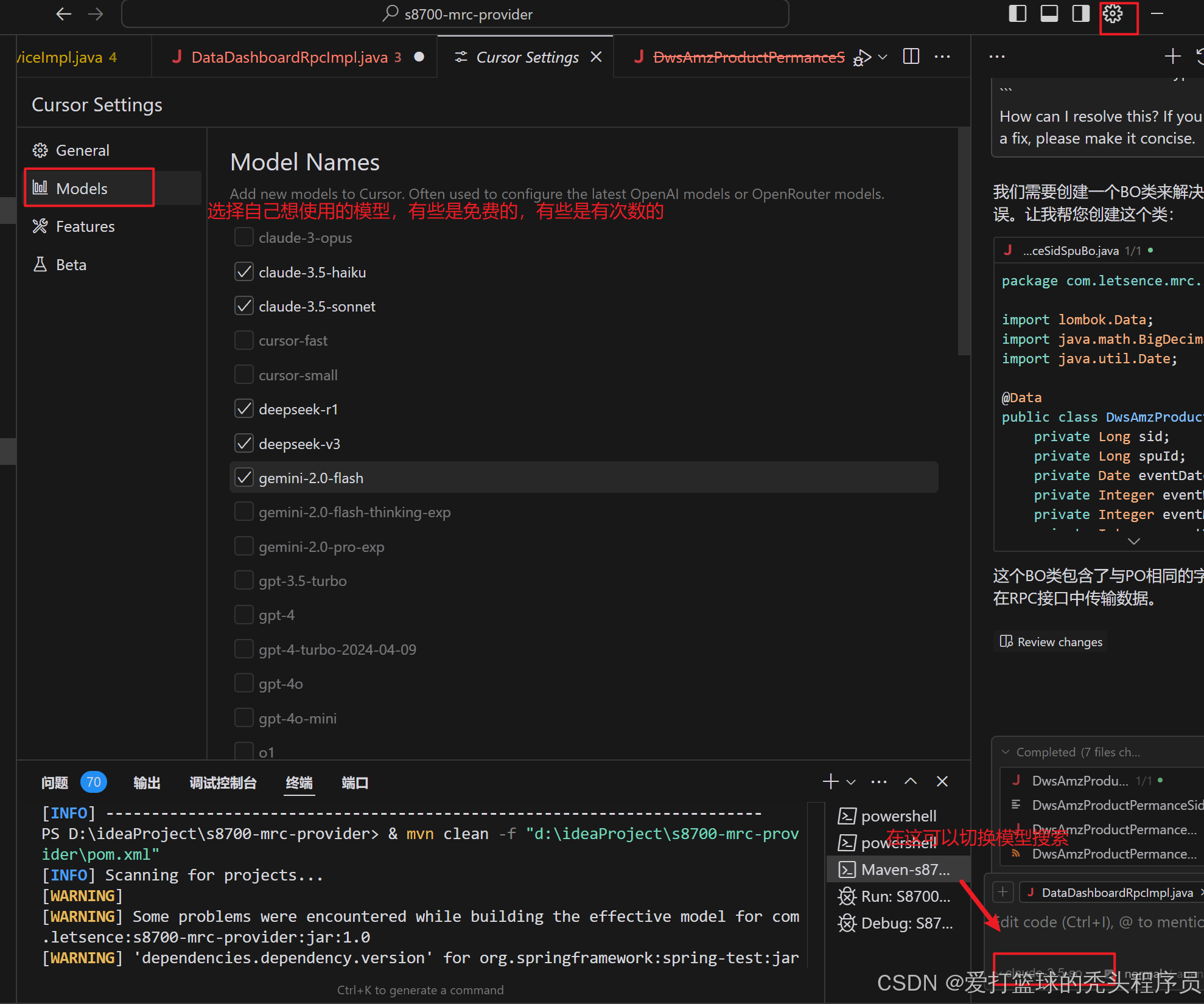Screen dimensions: 1204x1004
Task: Expand the code block with chevron
Action: coord(1133,541)
